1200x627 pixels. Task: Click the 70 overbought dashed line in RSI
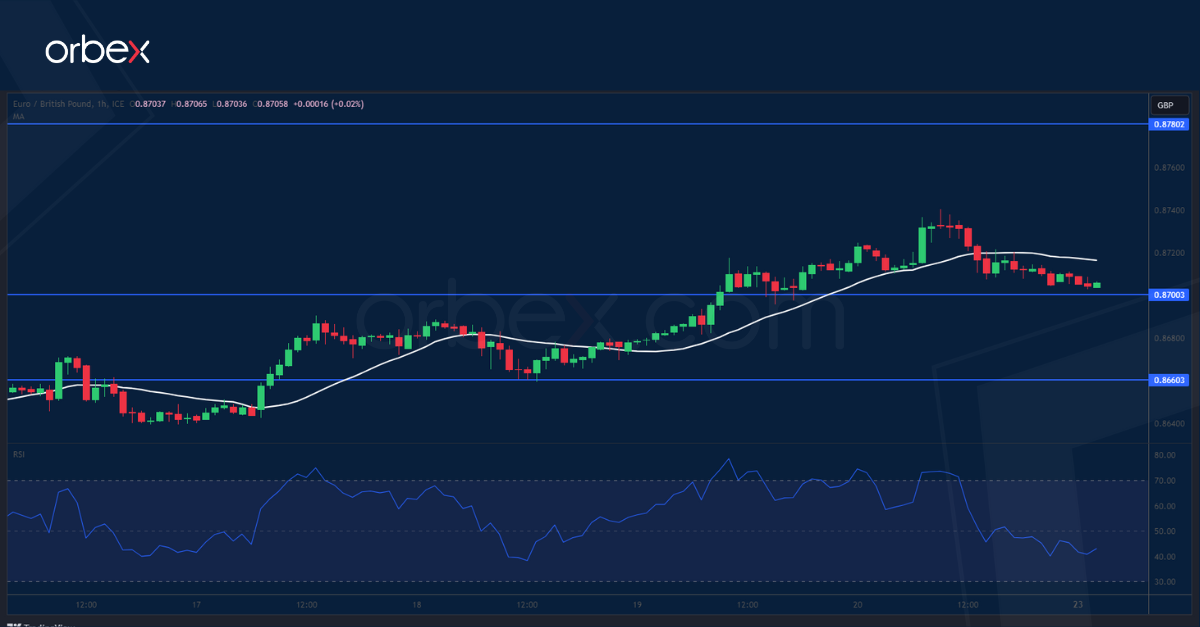click(600, 480)
